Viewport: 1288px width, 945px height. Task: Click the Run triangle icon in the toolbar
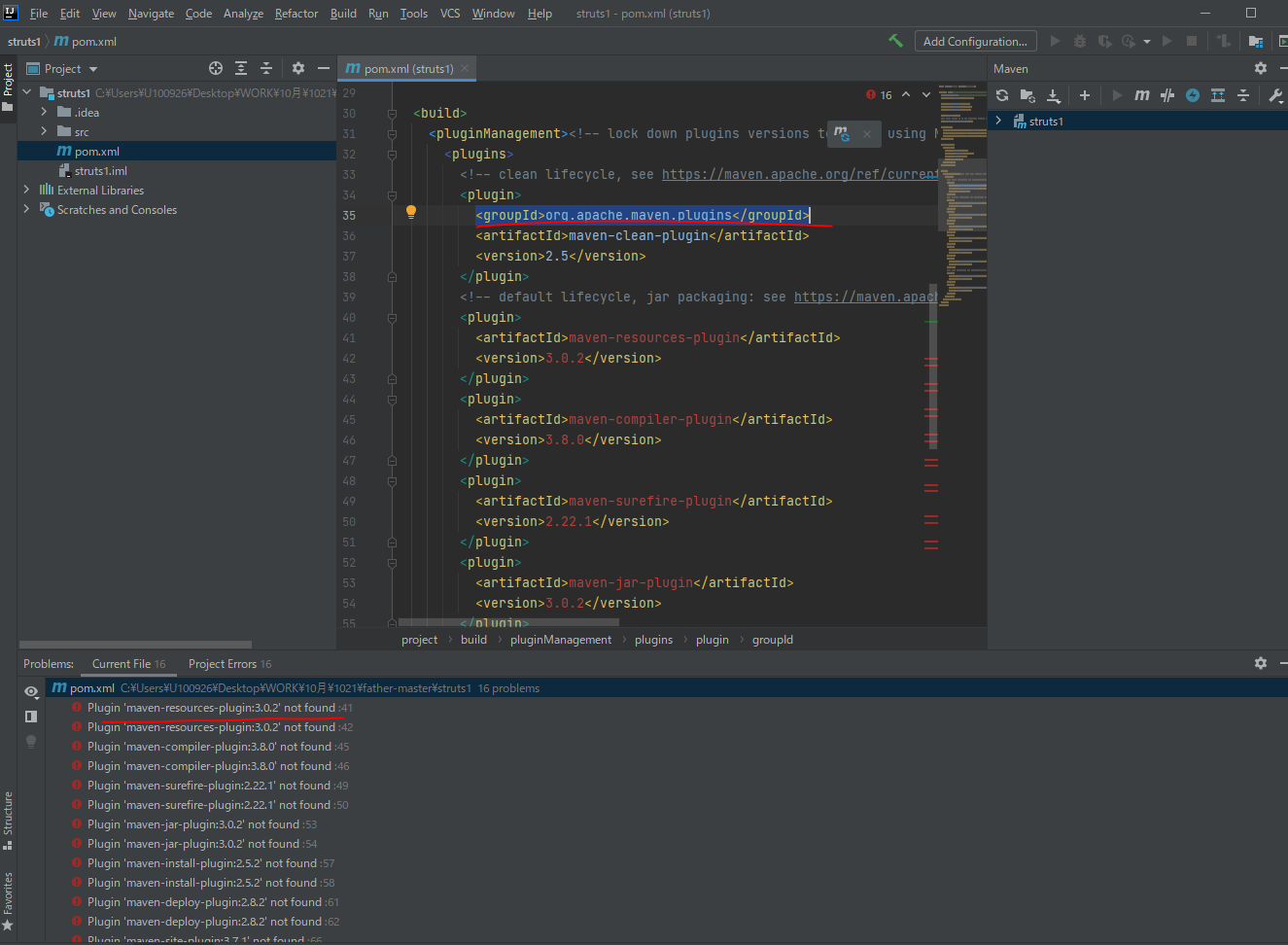point(1056,41)
